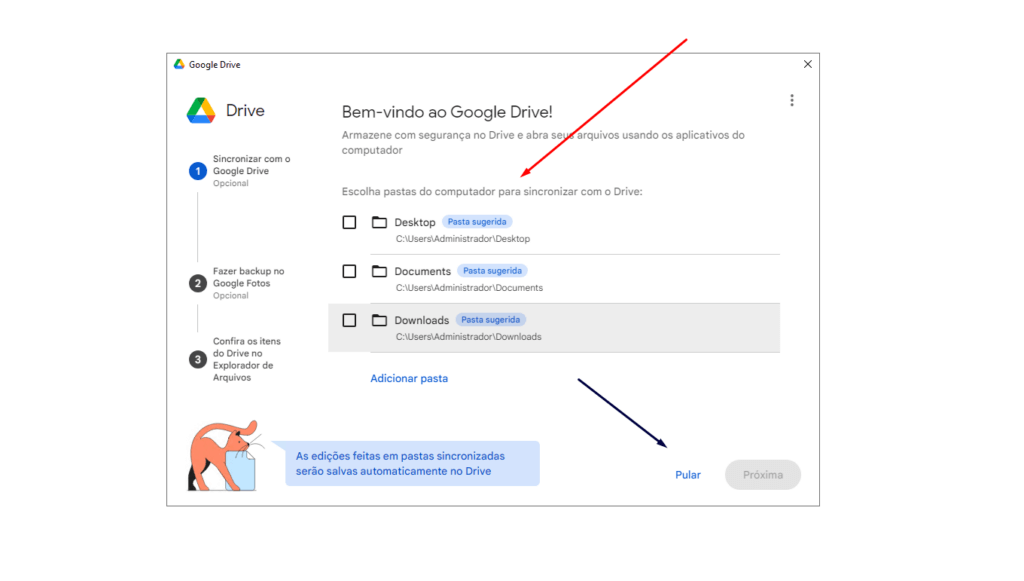Click path C:\Users\Administrador\Downloads

coord(469,337)
